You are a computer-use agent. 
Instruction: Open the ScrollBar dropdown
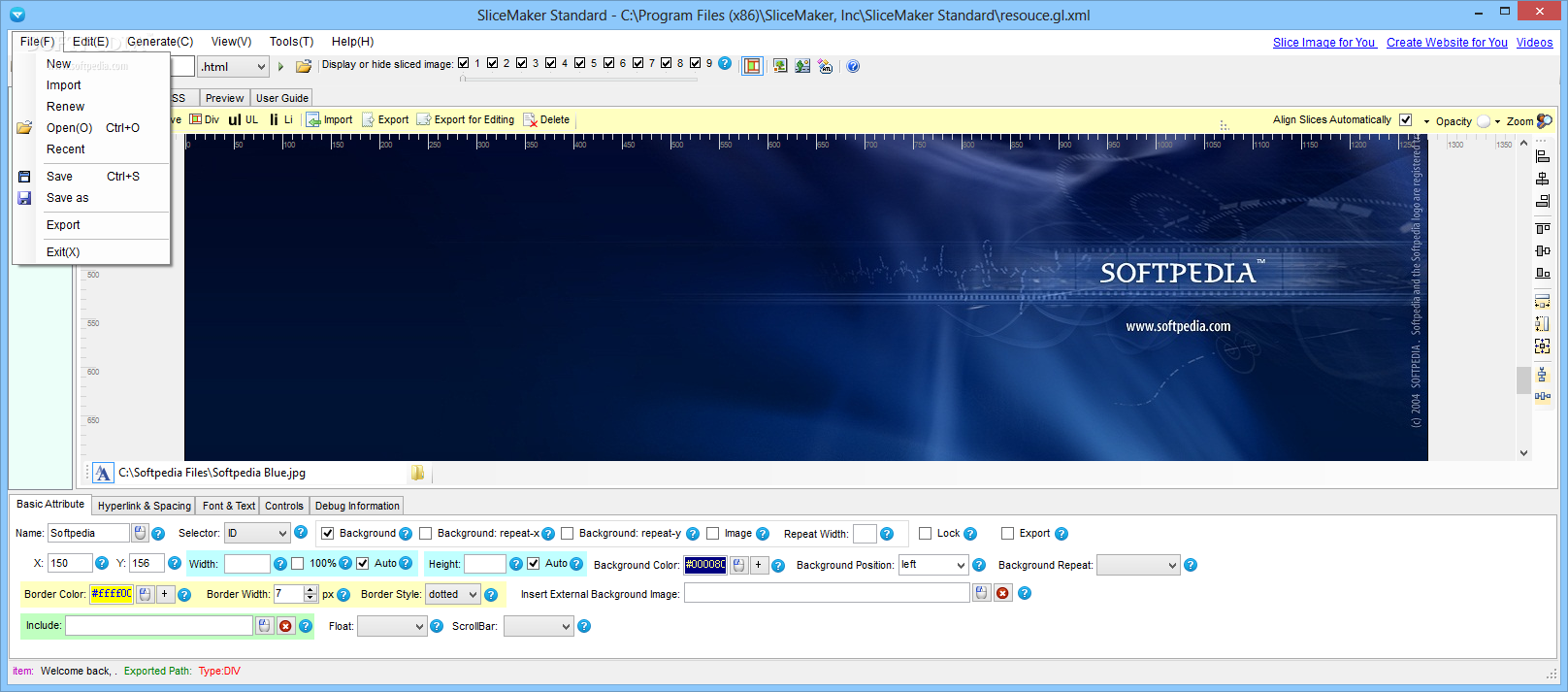[539, 626]
